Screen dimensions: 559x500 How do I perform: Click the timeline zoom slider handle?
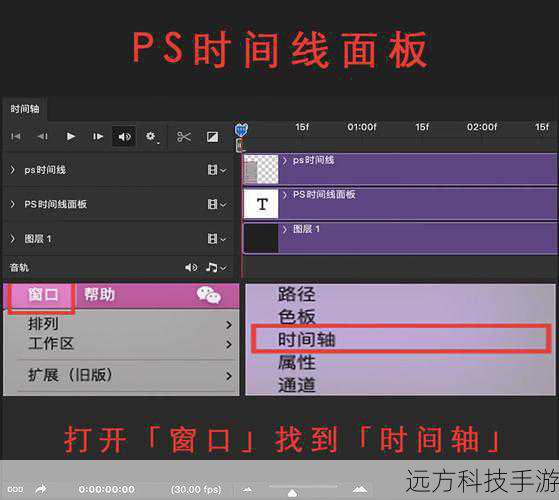[x=292, y=493]
